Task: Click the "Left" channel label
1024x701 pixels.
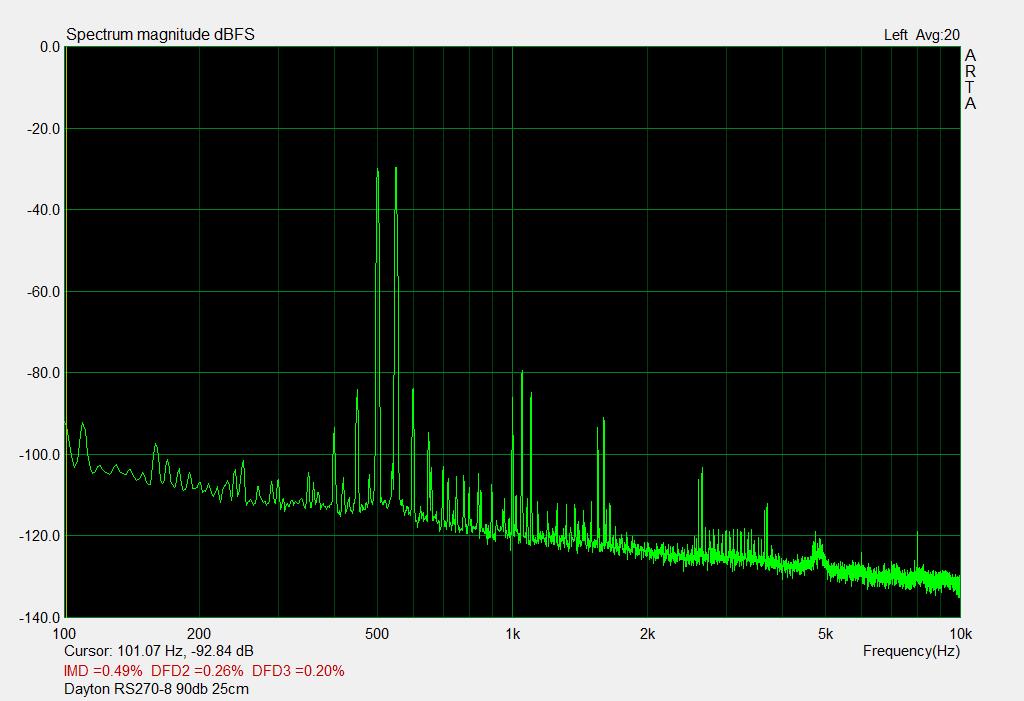Action: click(x=896, y=35)
